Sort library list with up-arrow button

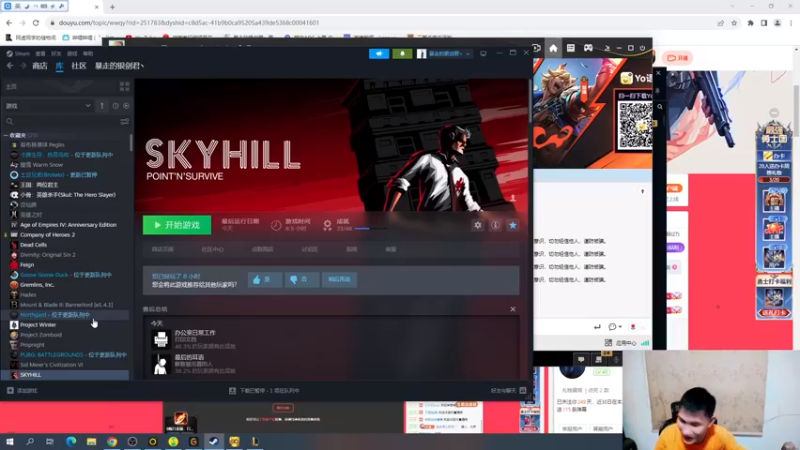102,106
